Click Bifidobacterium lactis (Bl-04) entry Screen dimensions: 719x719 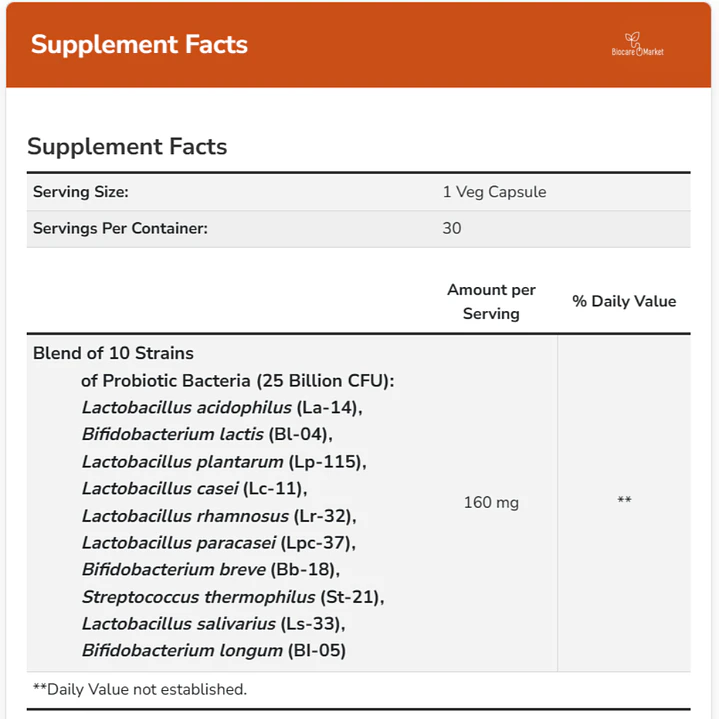206,434
